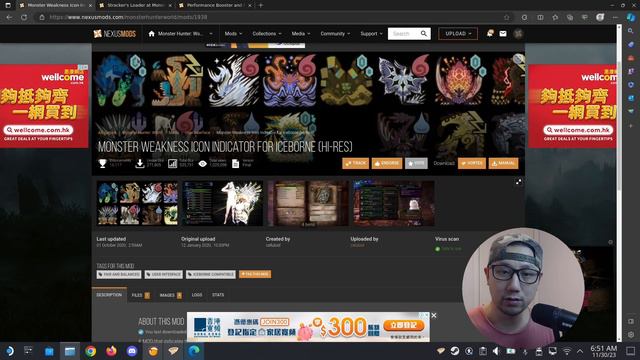
Task: Open the white hunter figure thumbnail
Action: click(x=223, y=203)
